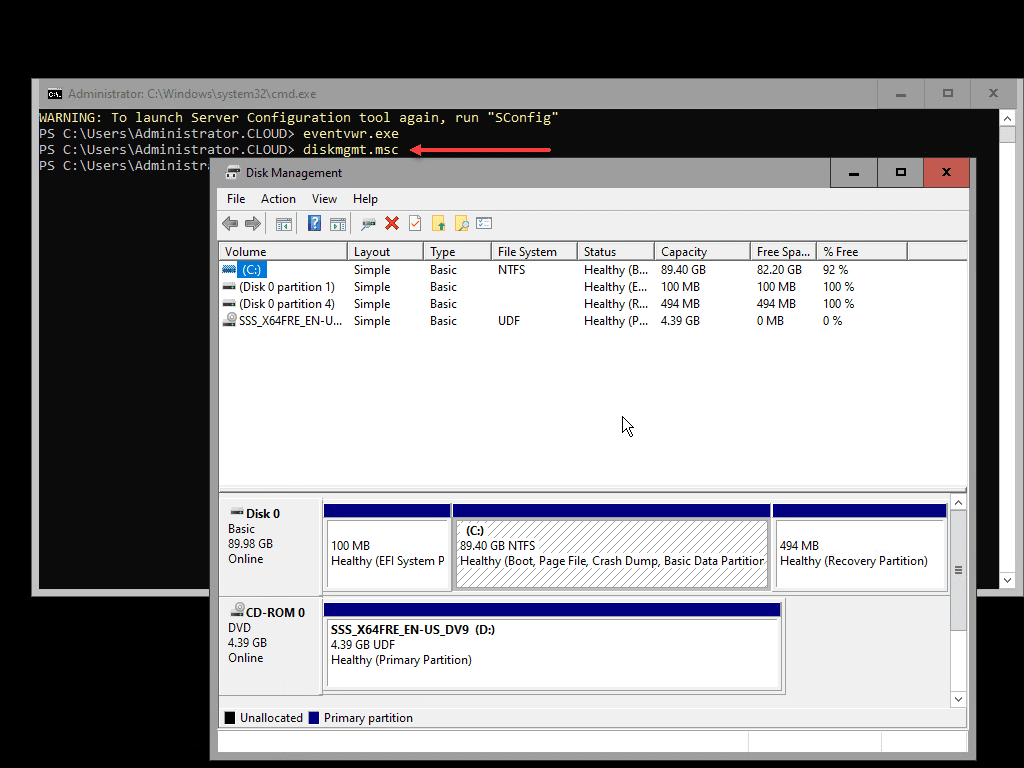Open Help with the blue question mark icon
Image resolution: width=1024 pixels, height=768 pixels.
314,224
